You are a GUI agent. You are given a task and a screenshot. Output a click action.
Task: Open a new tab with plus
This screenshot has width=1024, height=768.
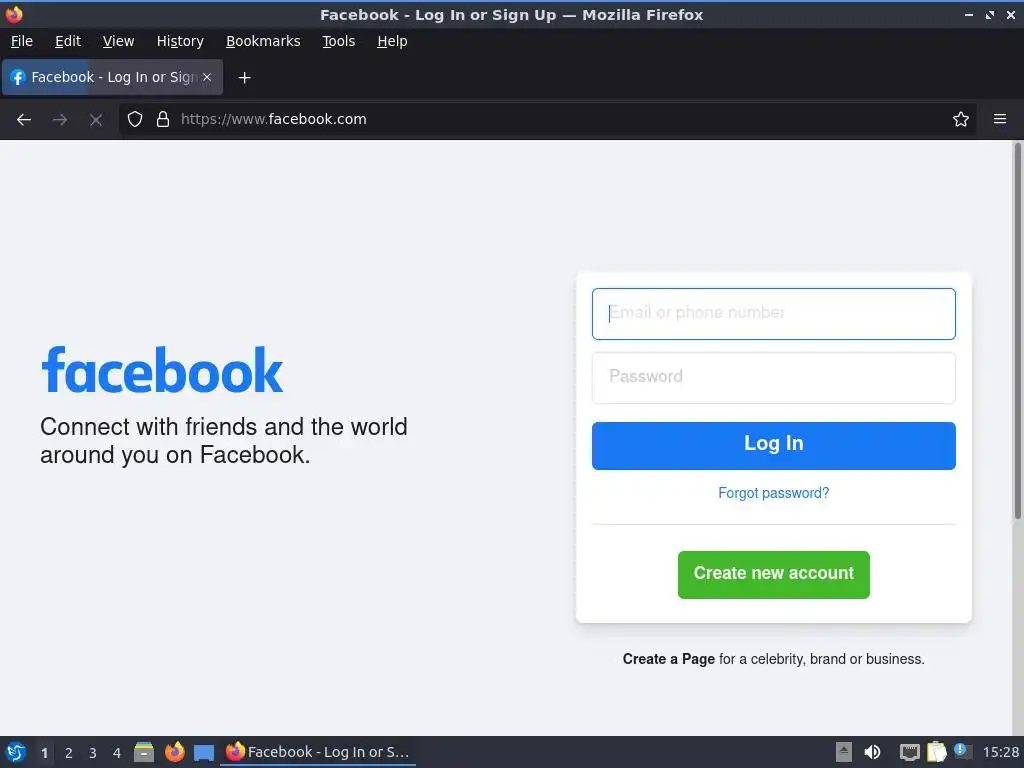(x=244, y=78)
